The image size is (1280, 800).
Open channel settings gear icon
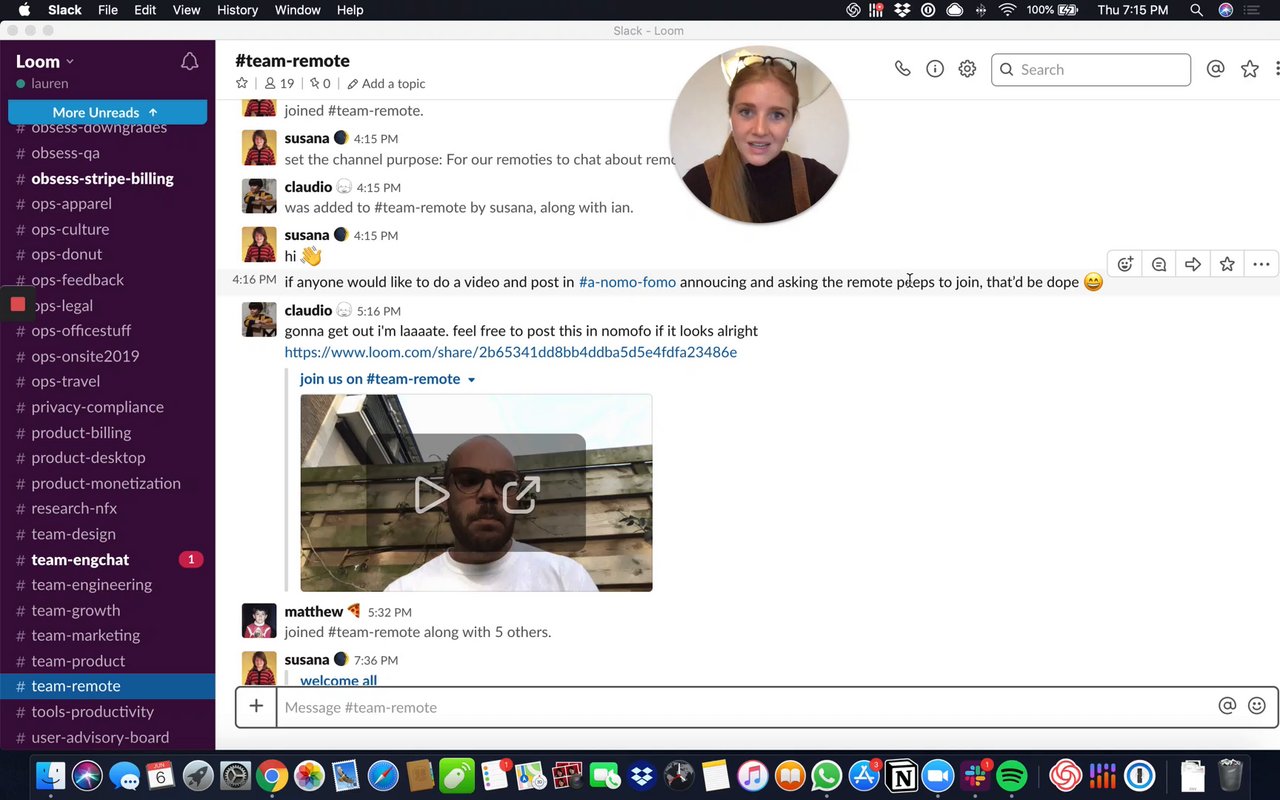[967, 69]
